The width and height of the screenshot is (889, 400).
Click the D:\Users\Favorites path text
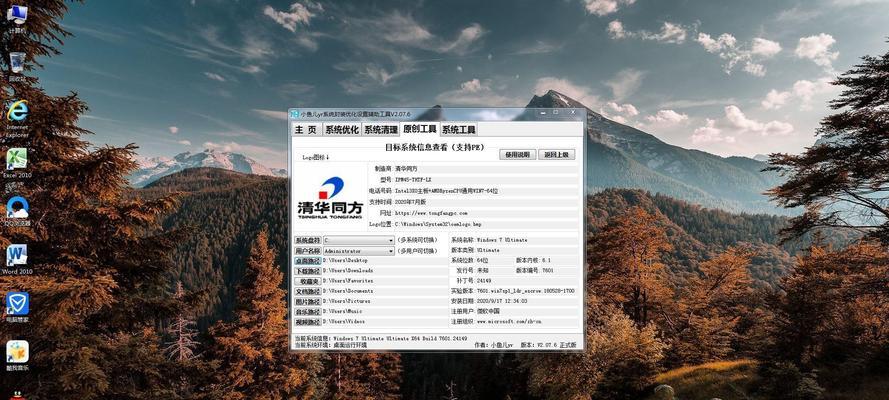pos(349,281)
